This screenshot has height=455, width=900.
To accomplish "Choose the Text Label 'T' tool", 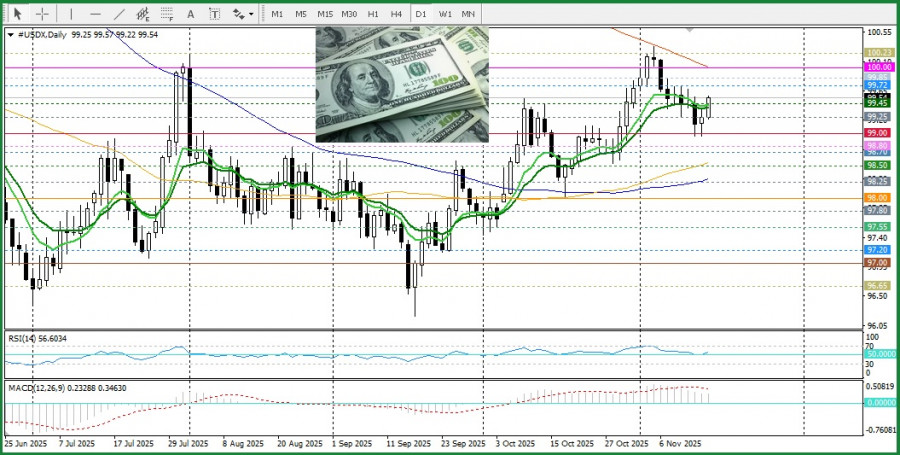I will coord(215,14).
